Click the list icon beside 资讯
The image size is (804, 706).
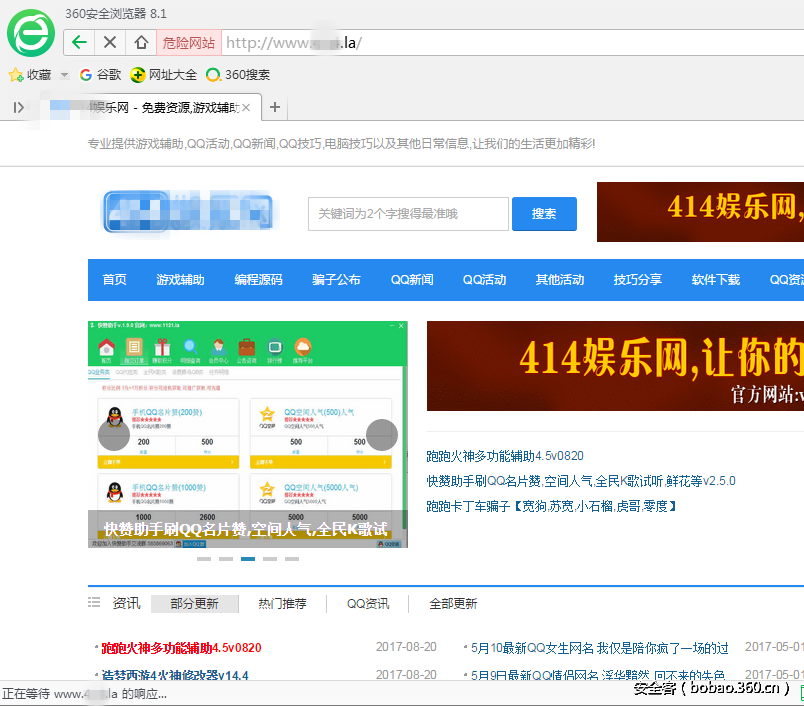[93, 602]
